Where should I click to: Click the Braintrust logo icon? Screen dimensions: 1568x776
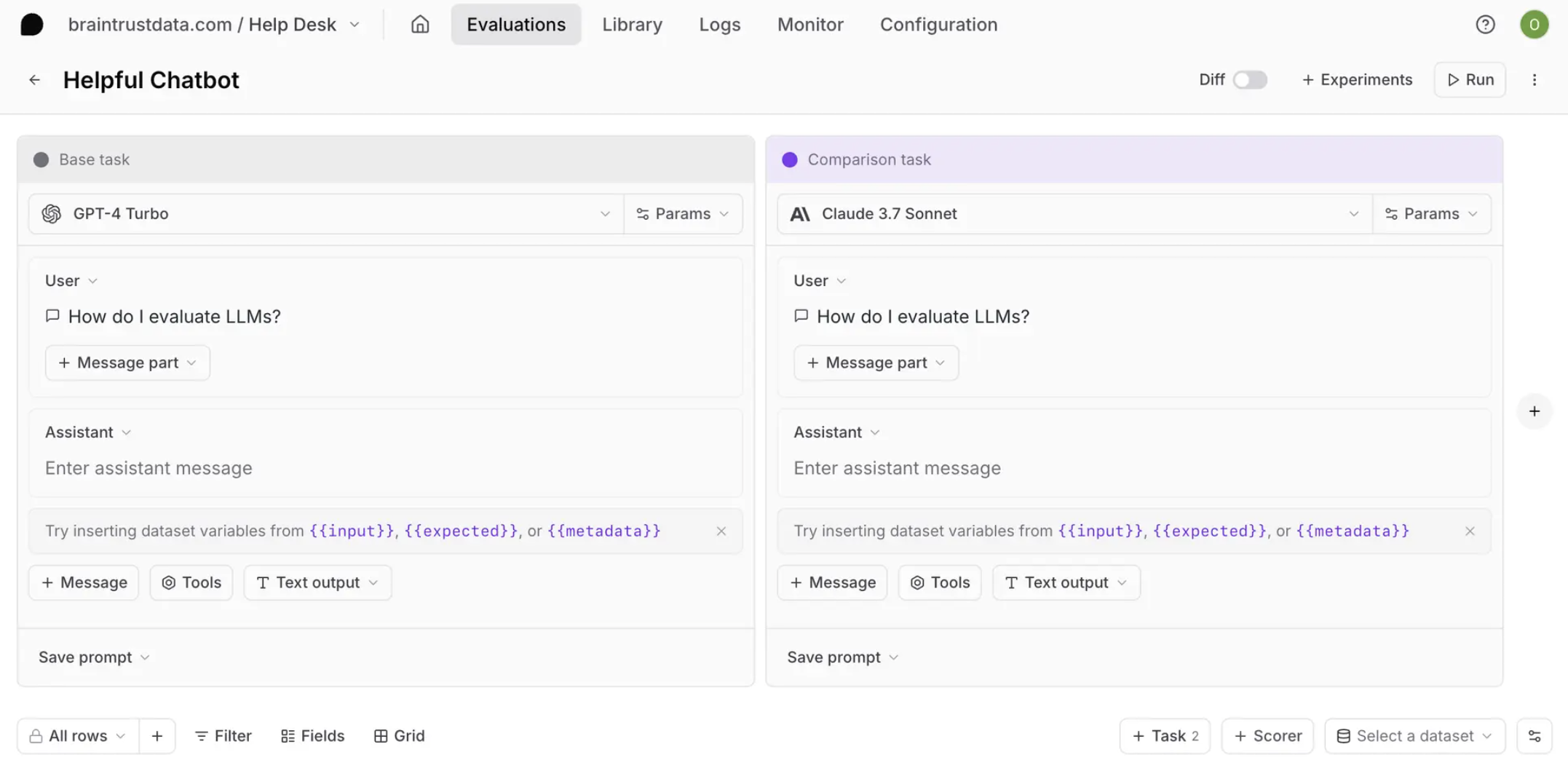point(31,25)
